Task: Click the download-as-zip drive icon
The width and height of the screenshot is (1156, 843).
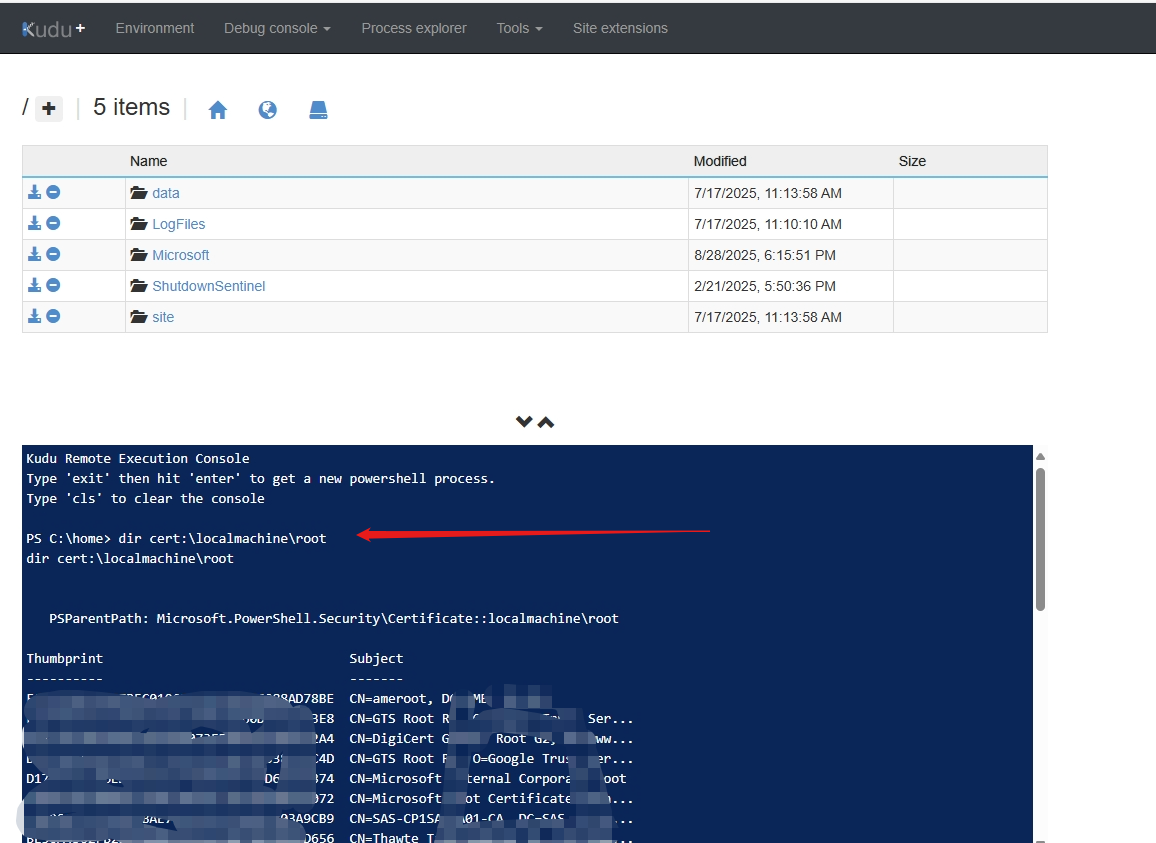Action: [x=318, y=109]
